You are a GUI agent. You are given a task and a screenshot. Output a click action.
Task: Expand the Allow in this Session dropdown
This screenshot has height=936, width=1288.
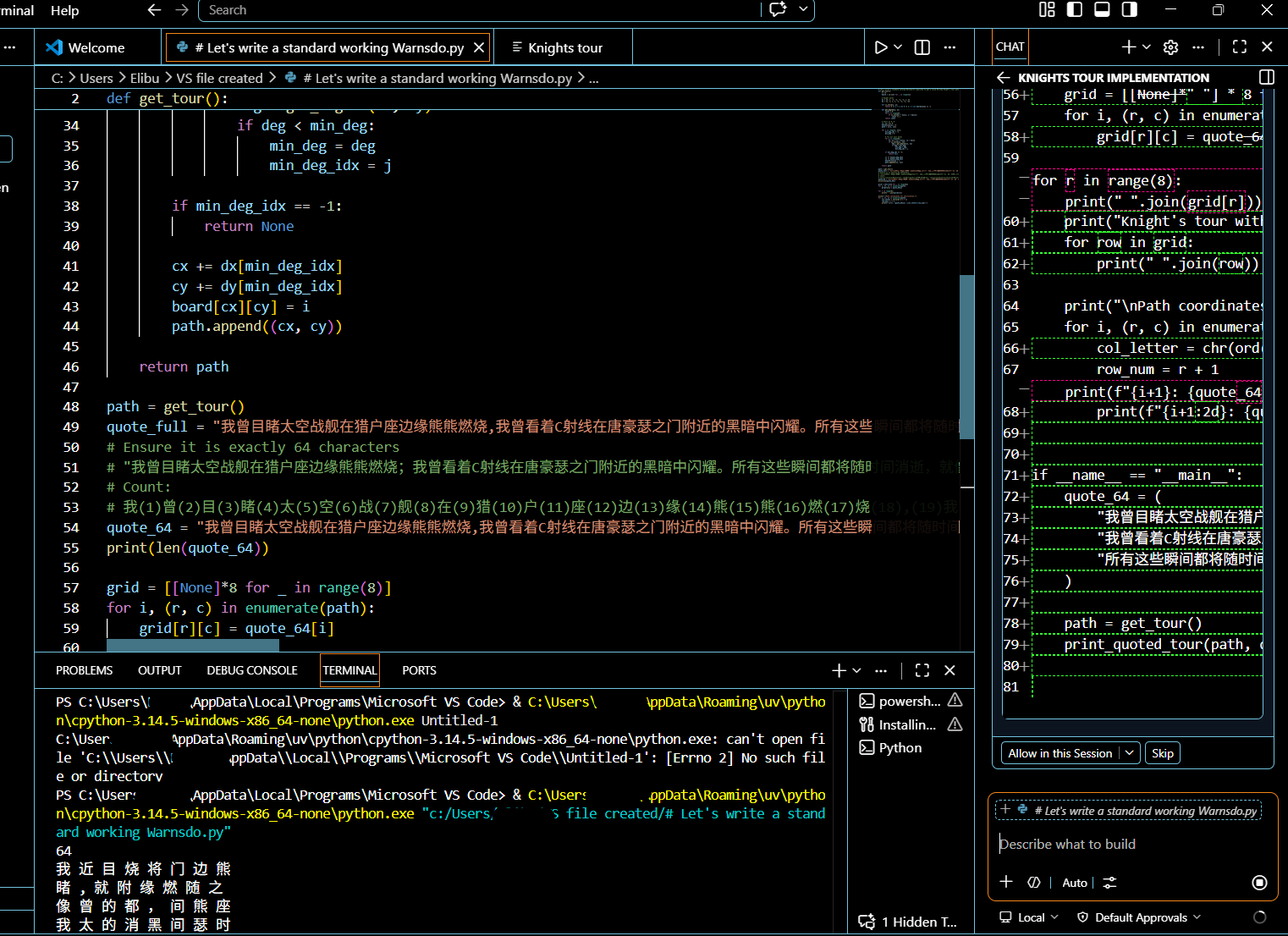1130,753
